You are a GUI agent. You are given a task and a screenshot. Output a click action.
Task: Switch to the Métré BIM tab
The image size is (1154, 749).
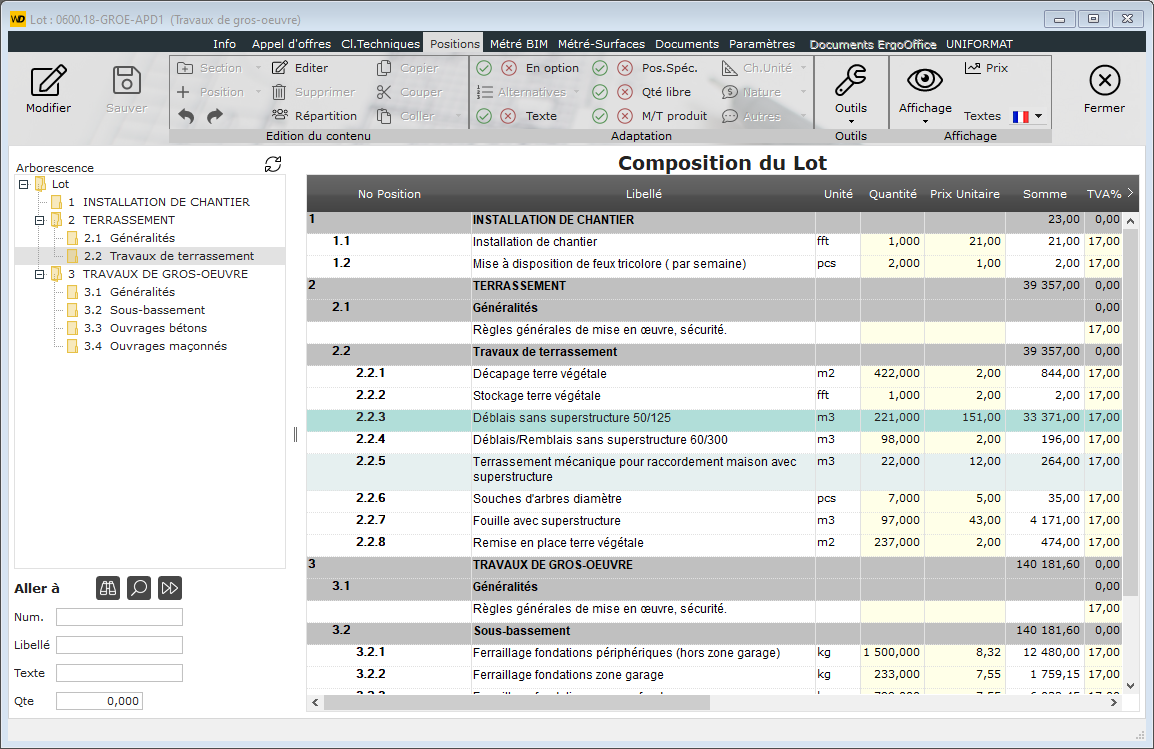tap(518, 44)
